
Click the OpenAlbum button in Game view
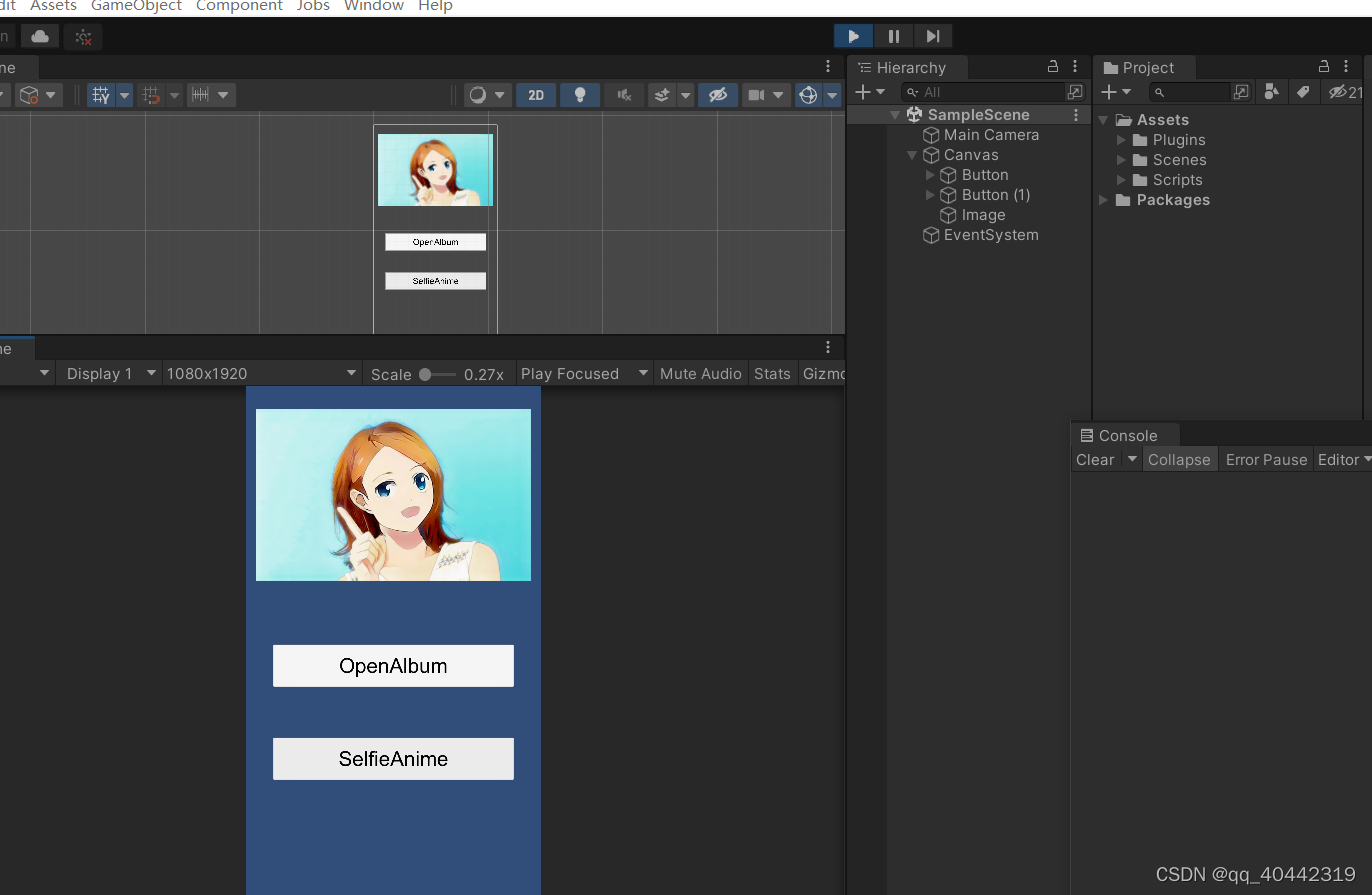point(393,666)
